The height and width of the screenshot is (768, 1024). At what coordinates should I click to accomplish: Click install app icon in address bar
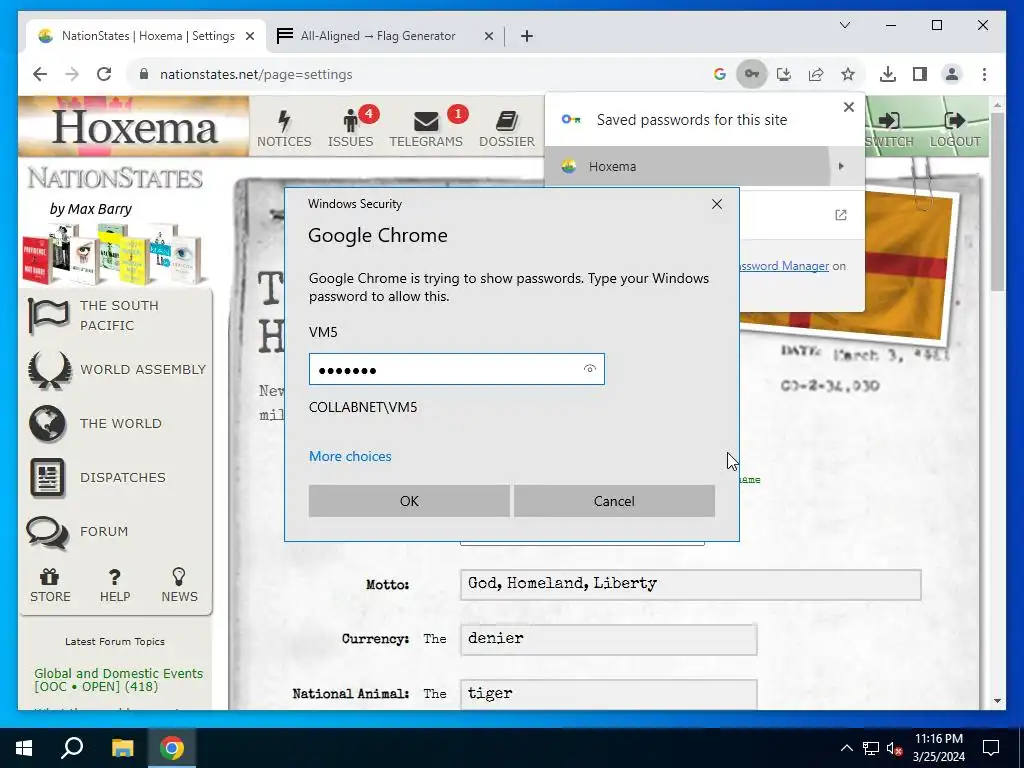784,74
